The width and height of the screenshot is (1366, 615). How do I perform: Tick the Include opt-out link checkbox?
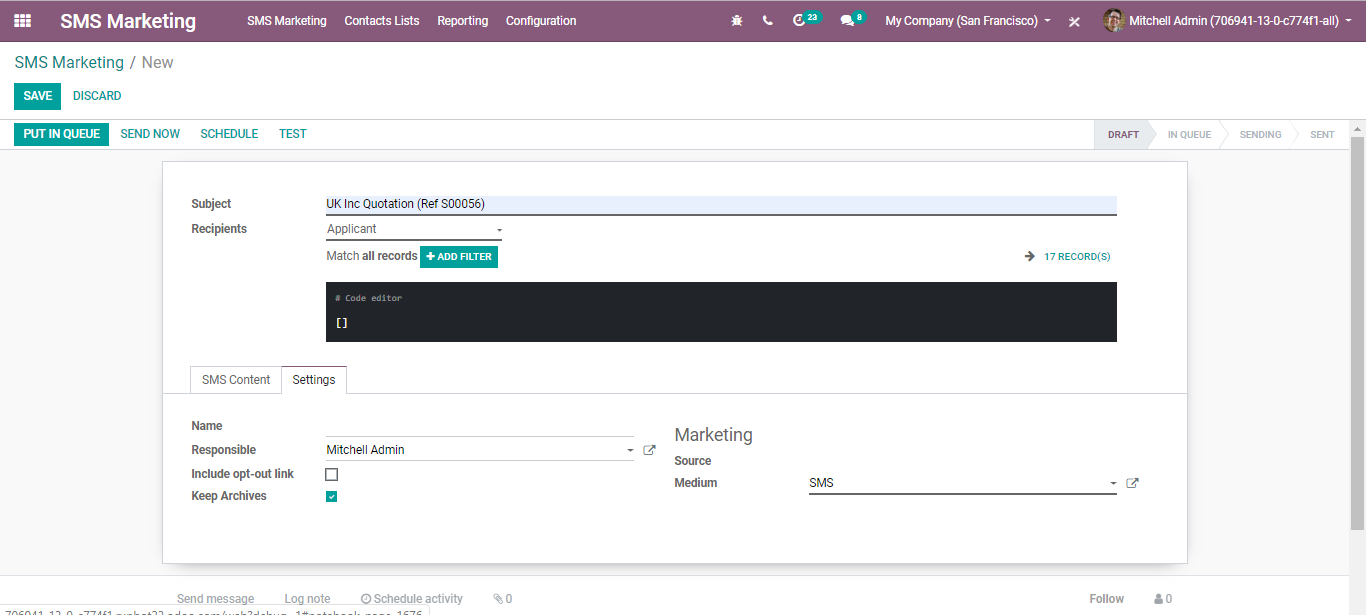tap(332, 474)
